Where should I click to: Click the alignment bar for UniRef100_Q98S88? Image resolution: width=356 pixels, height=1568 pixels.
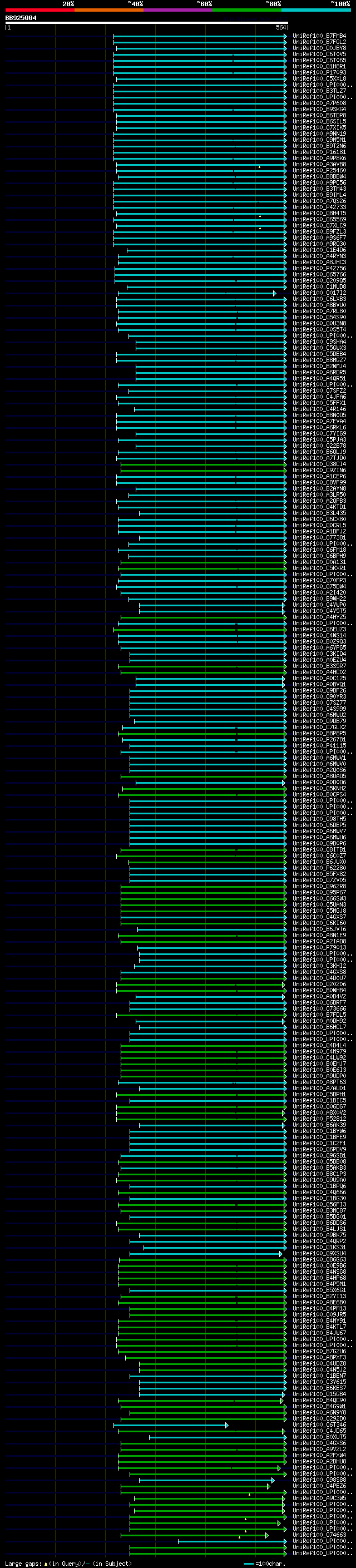coord(207,1480)
